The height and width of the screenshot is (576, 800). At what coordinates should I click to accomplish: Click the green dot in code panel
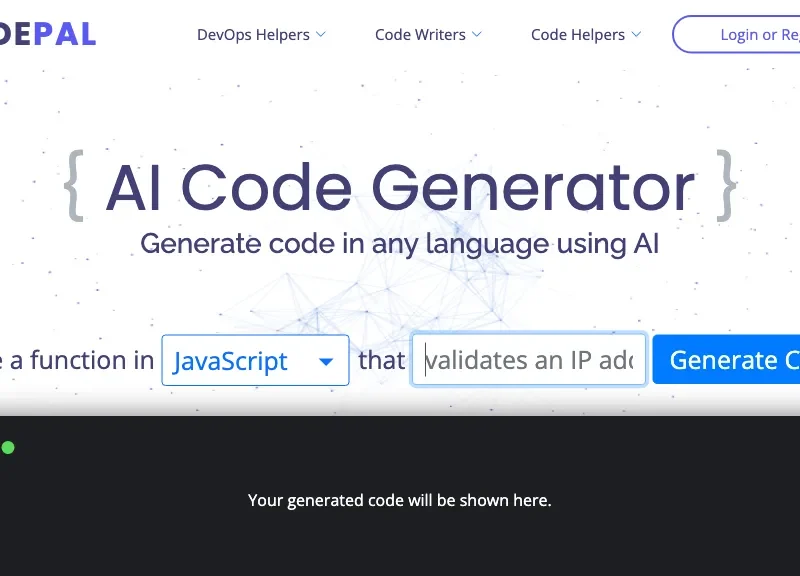[x=8, y=447]
